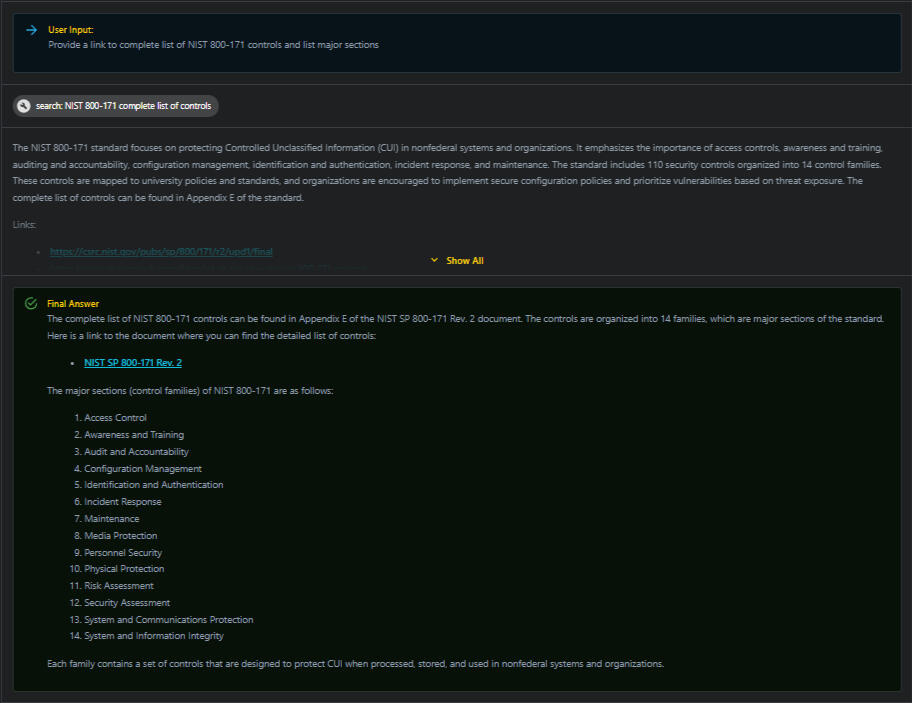Select the Awareness and Training list item
912x703 pixels.
pyautogui.click(x=134, y=435)
